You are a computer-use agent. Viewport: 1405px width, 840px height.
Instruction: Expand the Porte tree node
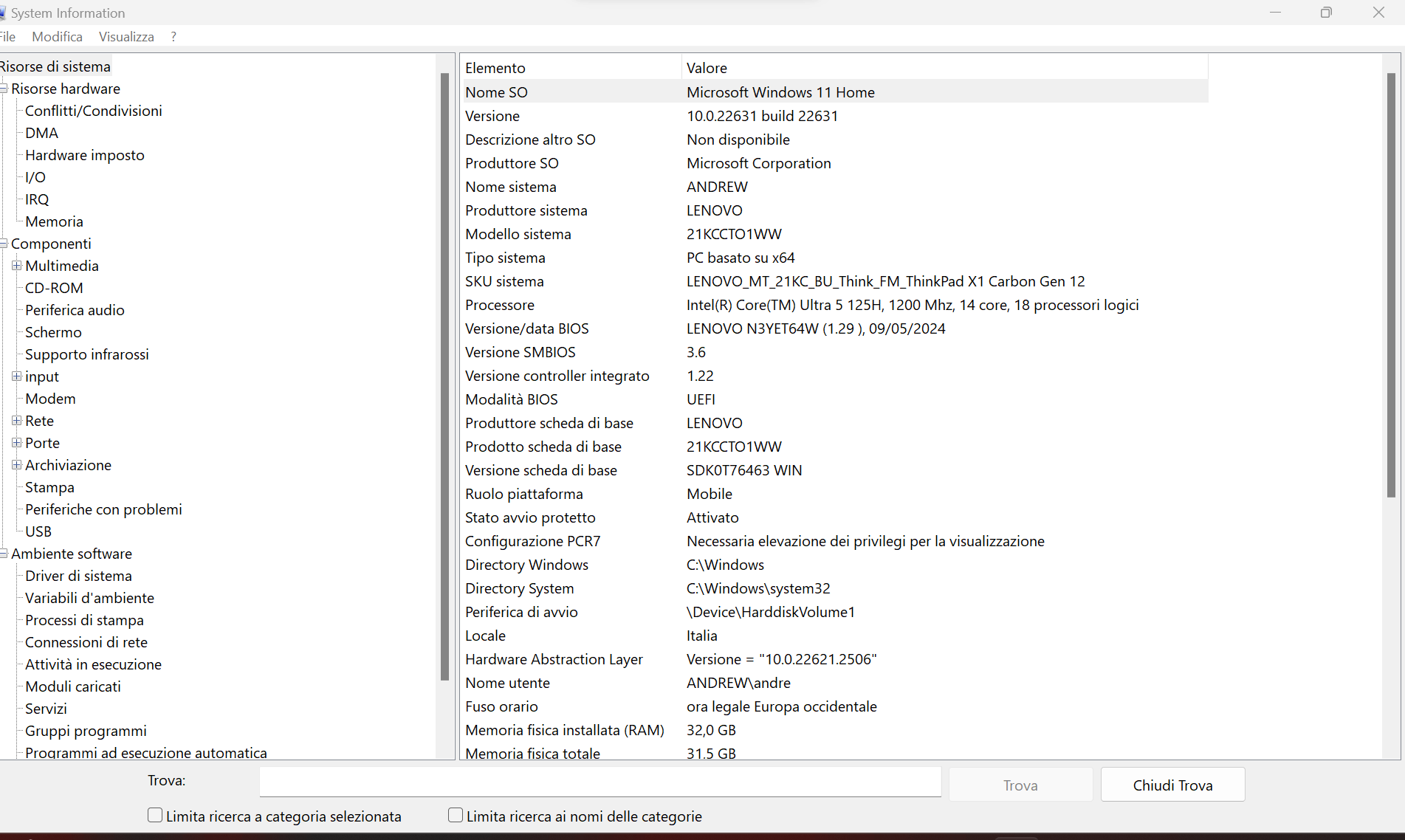point(16,443)
